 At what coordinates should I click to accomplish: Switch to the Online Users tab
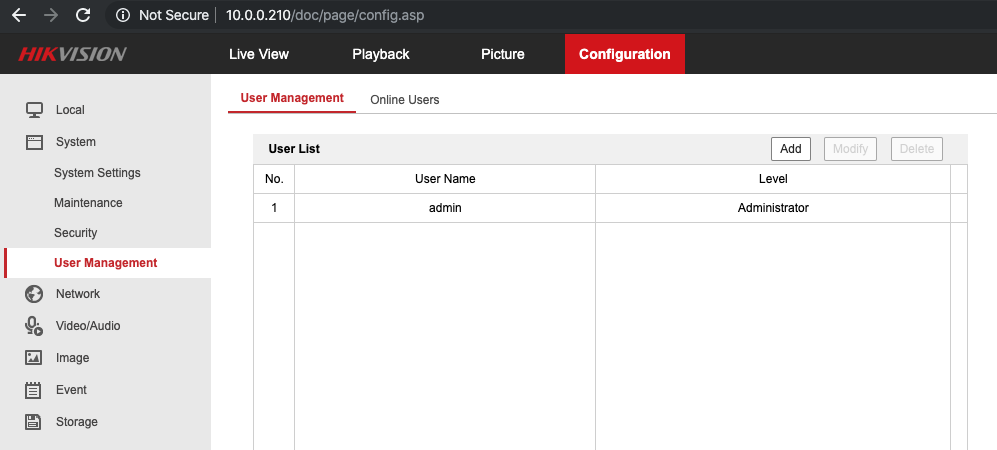404,100
